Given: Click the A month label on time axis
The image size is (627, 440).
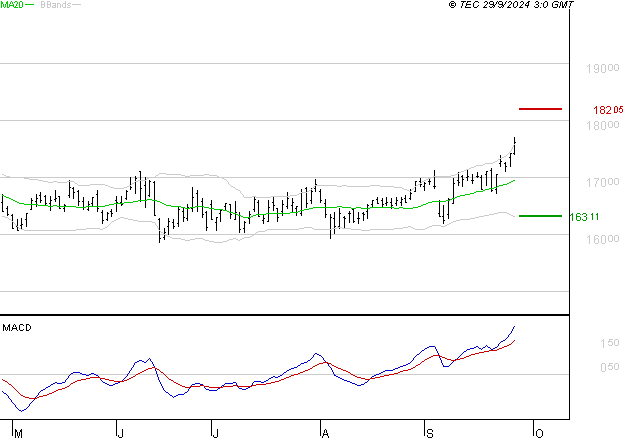Looking at the screenshot, I should coord(325,434).
